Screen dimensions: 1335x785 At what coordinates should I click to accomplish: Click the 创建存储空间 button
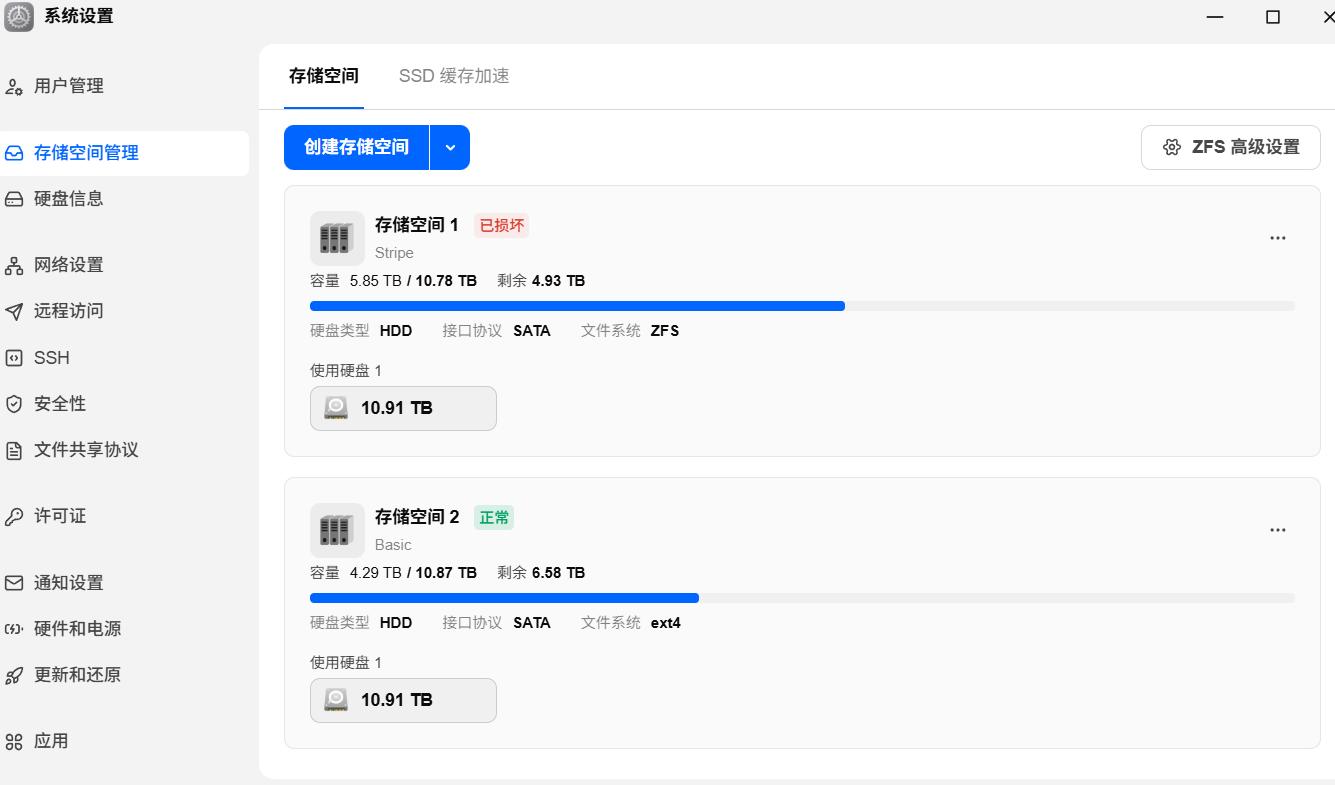357,148
